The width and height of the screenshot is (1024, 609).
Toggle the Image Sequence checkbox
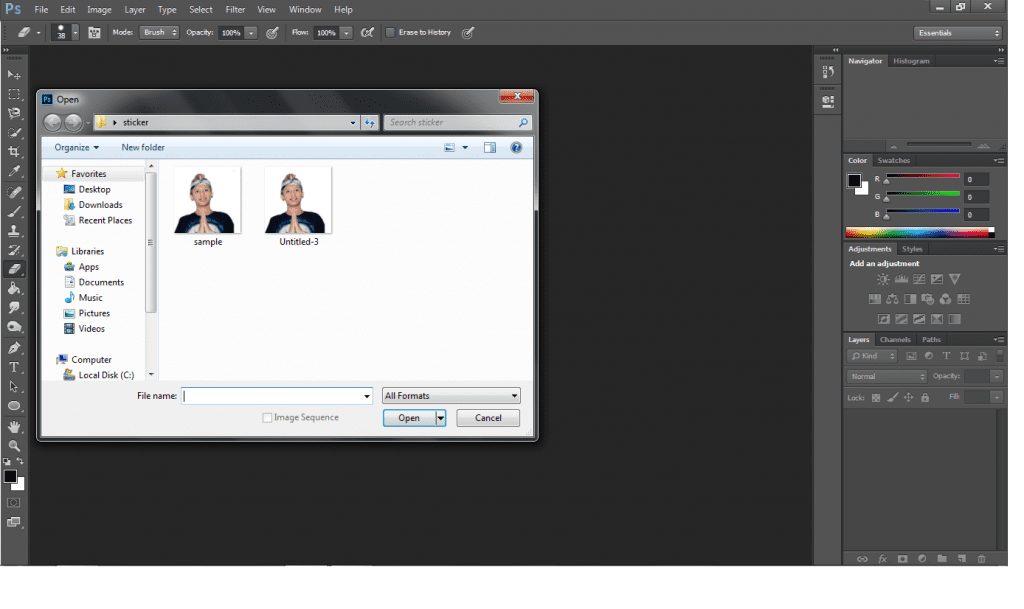(x=267, y=418)
